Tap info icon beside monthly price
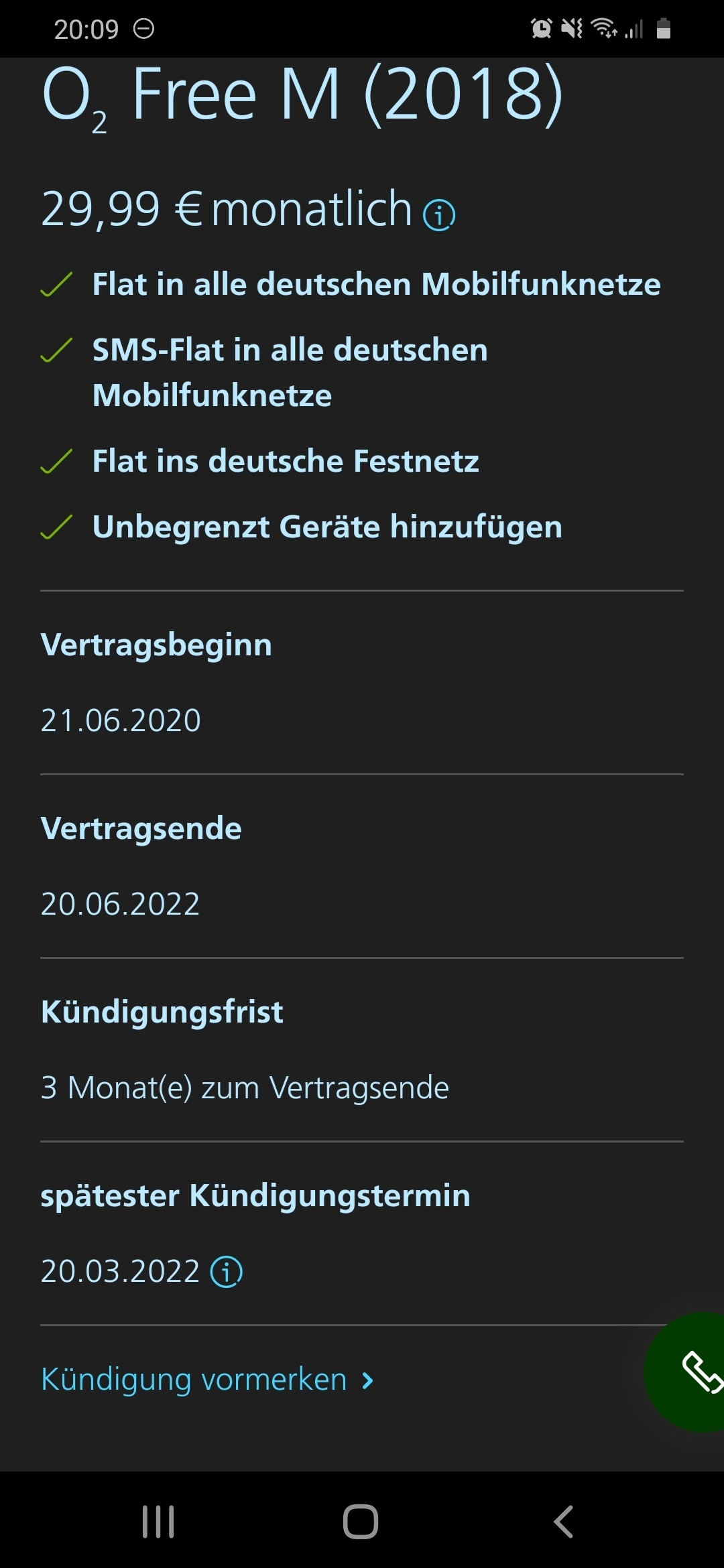 [x=439, y=215]
